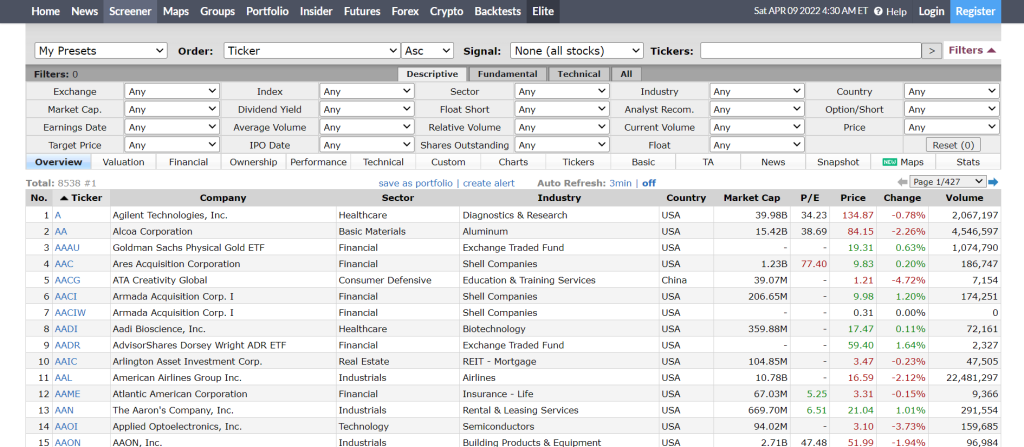Open the Dividend Yield filter dropdown
Viewport: 1024px width, 447px height.
(x=366, y=109)
